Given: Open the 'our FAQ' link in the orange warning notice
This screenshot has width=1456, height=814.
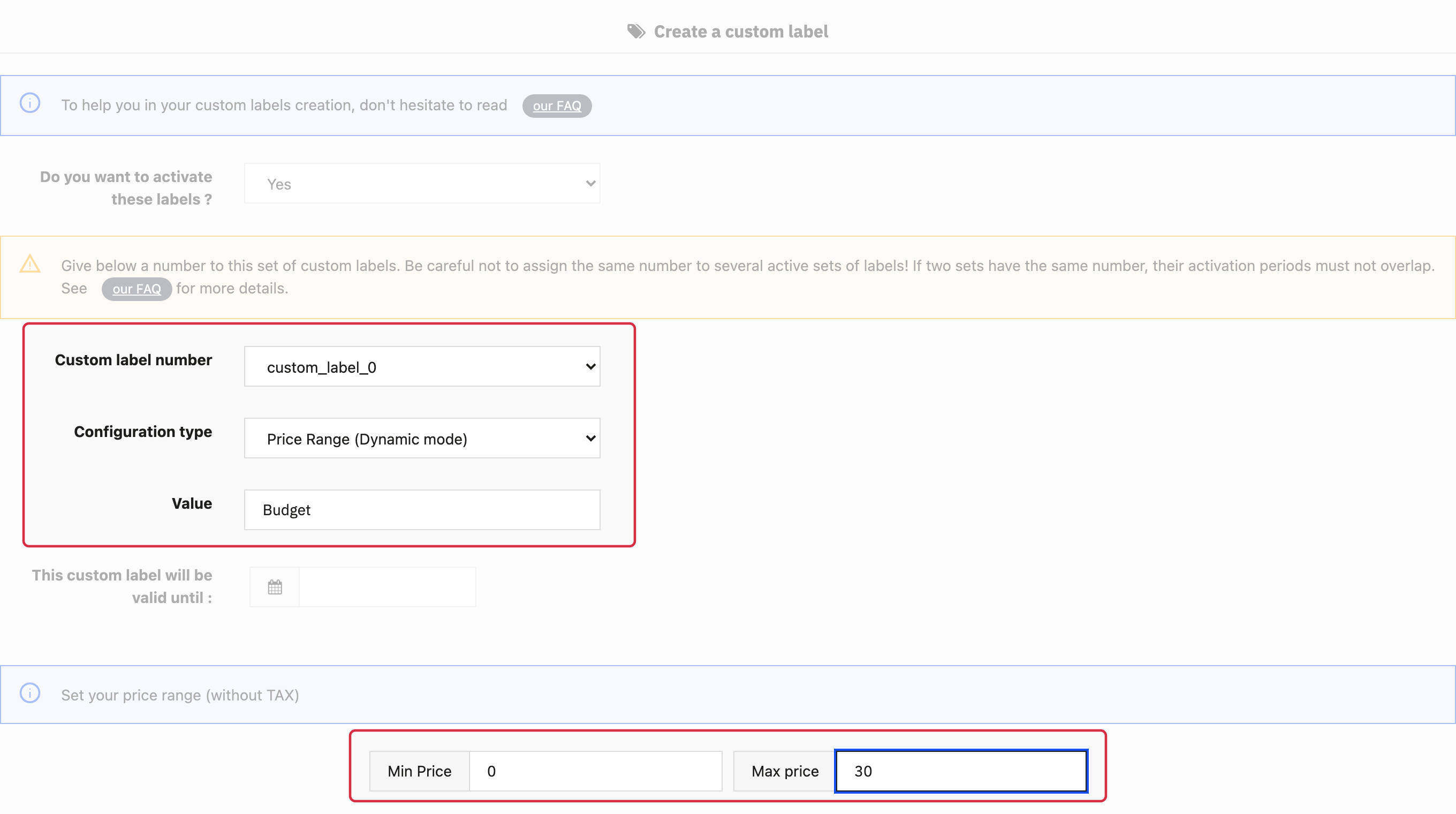Looking at the screenshot, I should [x=136, y=289].
